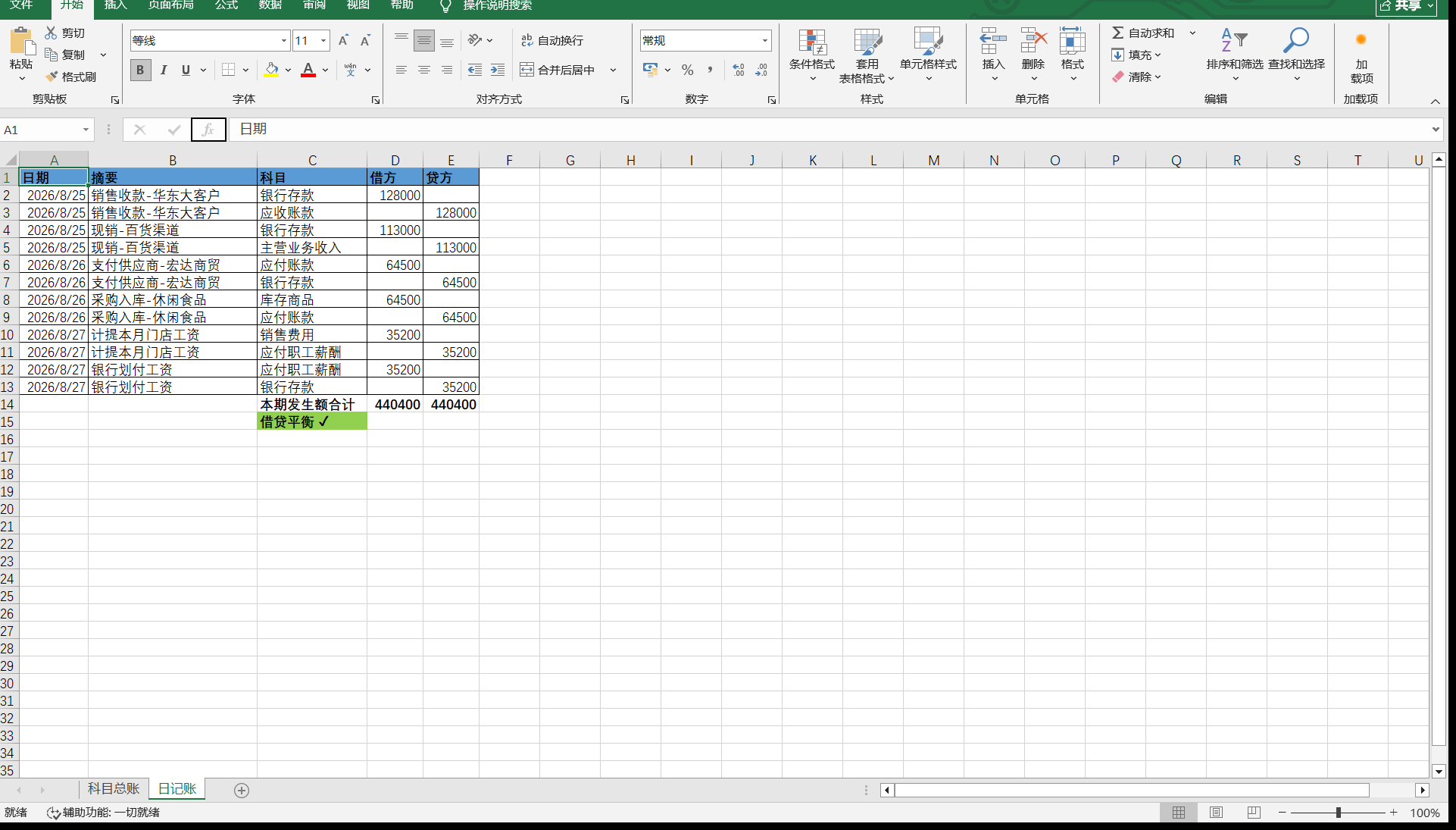1456x830 pixels.
Task: Click the Cut (剪切) scissors icon
Action: point(51,33)
